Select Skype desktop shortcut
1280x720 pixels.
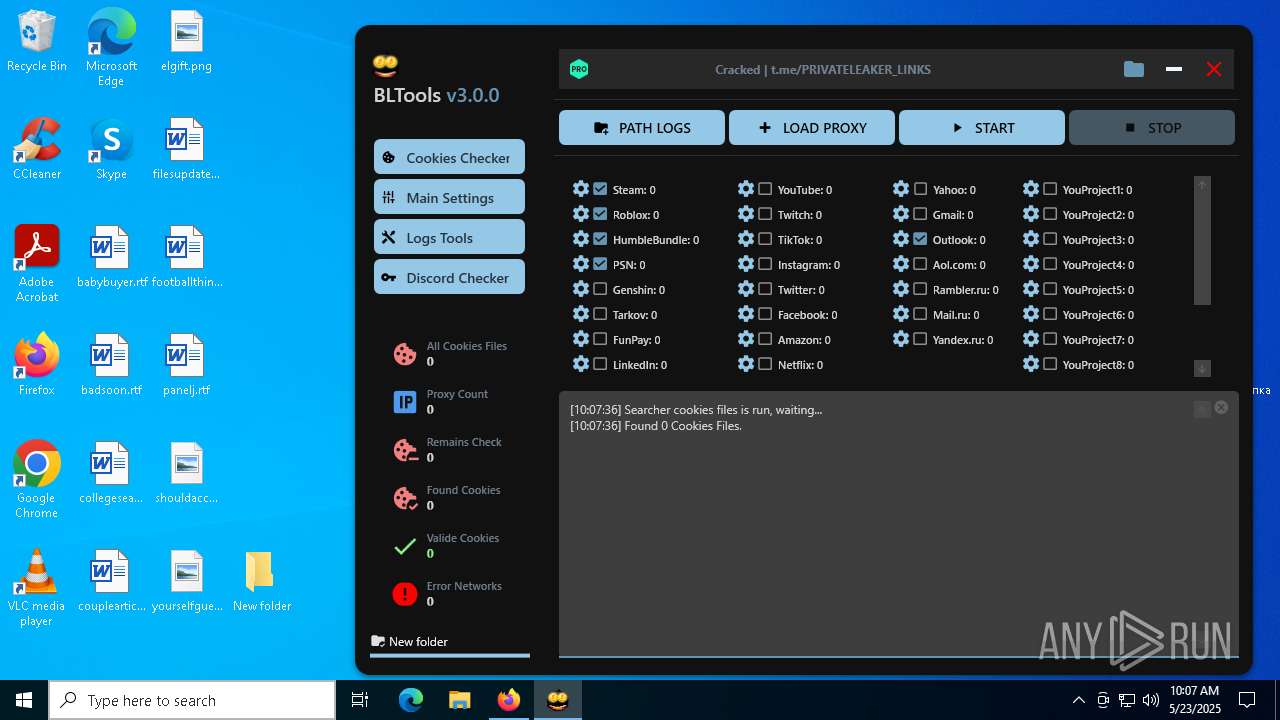111,149
